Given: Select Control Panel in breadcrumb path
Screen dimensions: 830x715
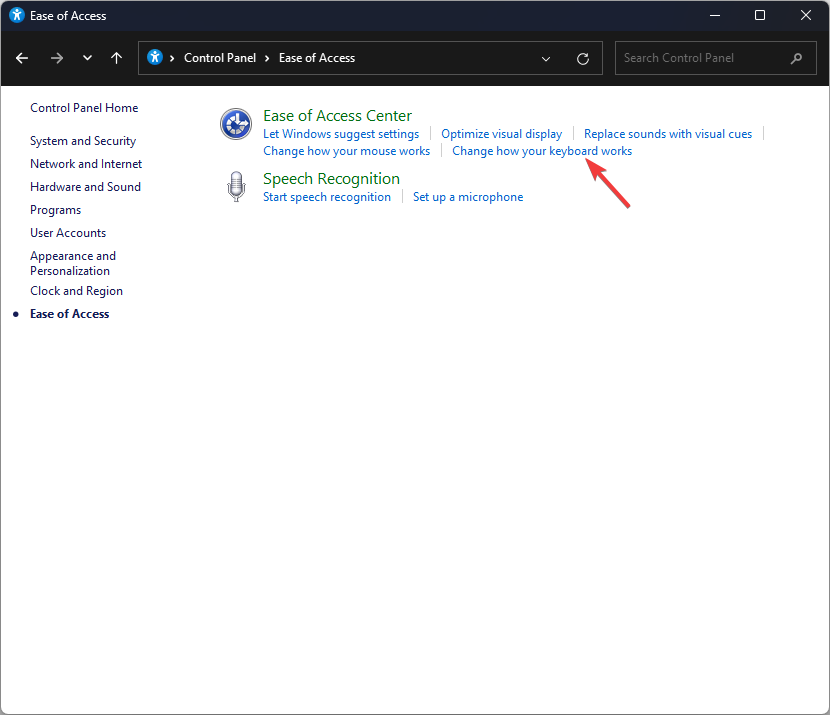Looking at the screenshot, I should (220, 58).
